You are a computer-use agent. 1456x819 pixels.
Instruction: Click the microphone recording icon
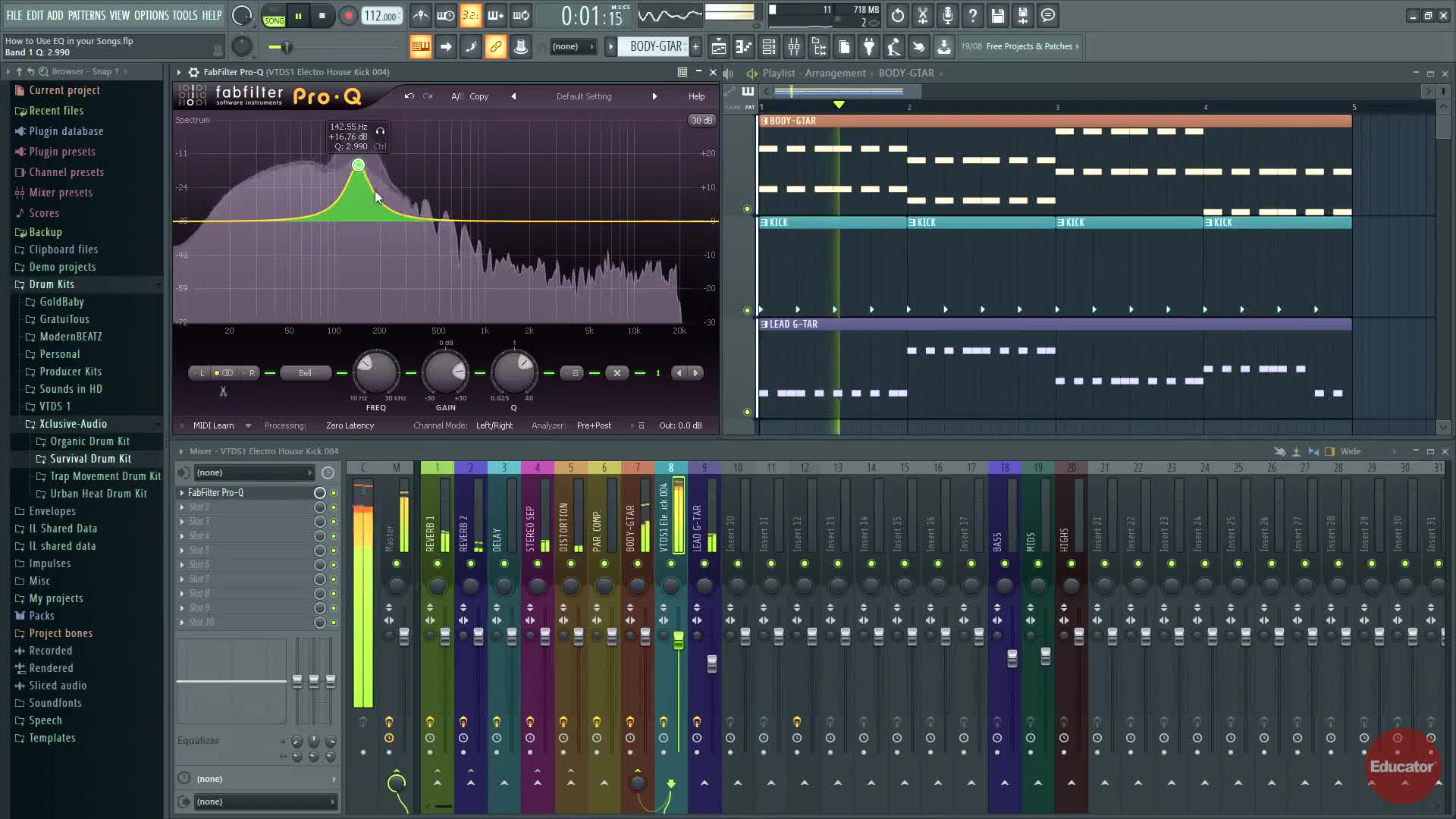[x=947, y=16]
